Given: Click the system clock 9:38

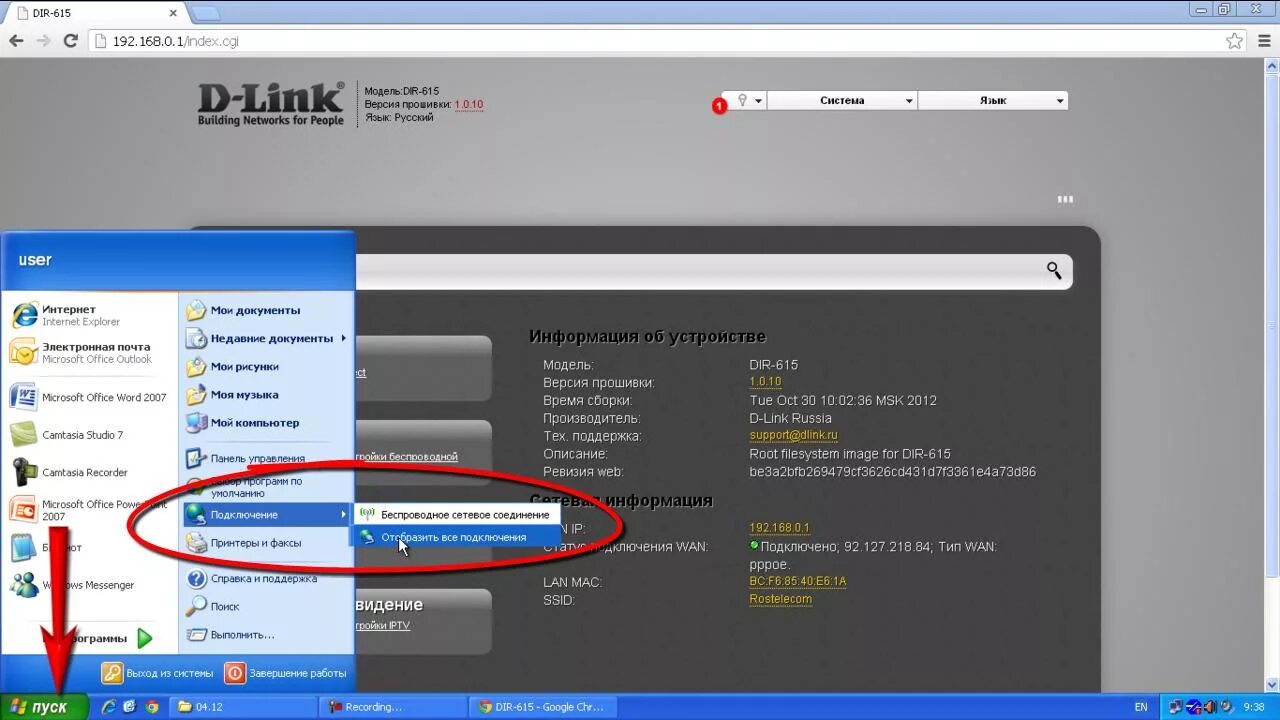Looking at the screenshot, I should 1254,707.
